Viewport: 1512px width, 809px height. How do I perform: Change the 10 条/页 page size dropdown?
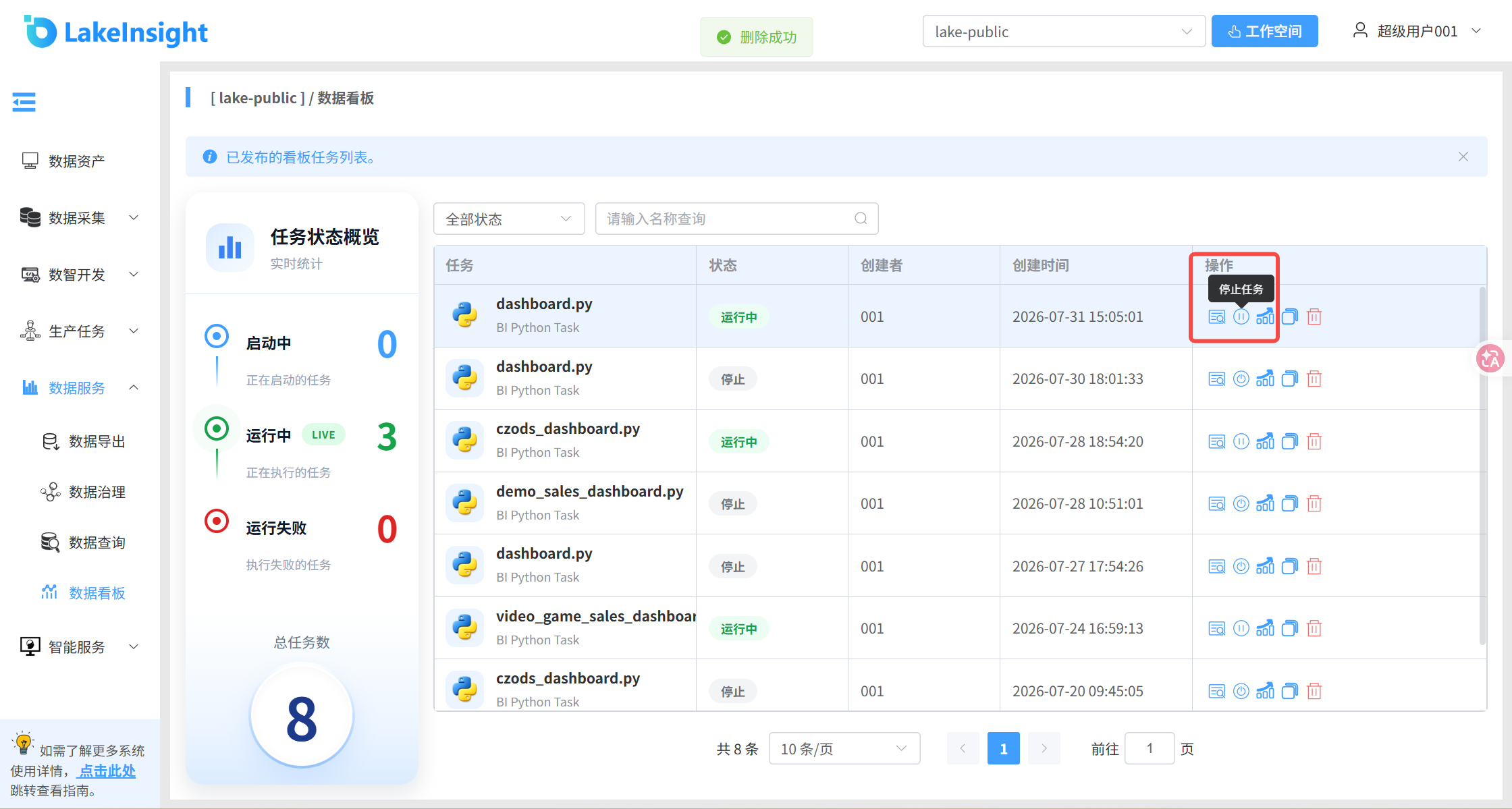844,748
